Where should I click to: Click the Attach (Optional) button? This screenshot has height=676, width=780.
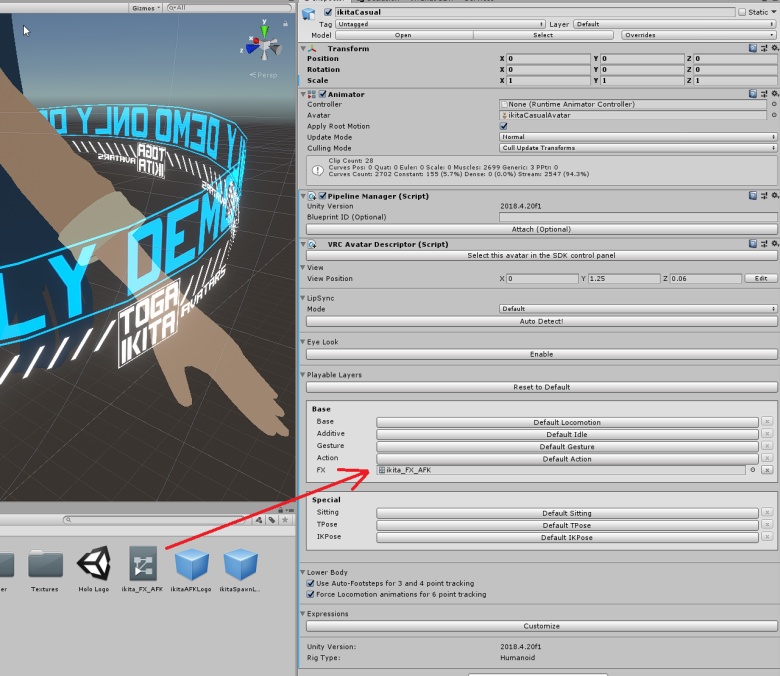coord(541,229)
